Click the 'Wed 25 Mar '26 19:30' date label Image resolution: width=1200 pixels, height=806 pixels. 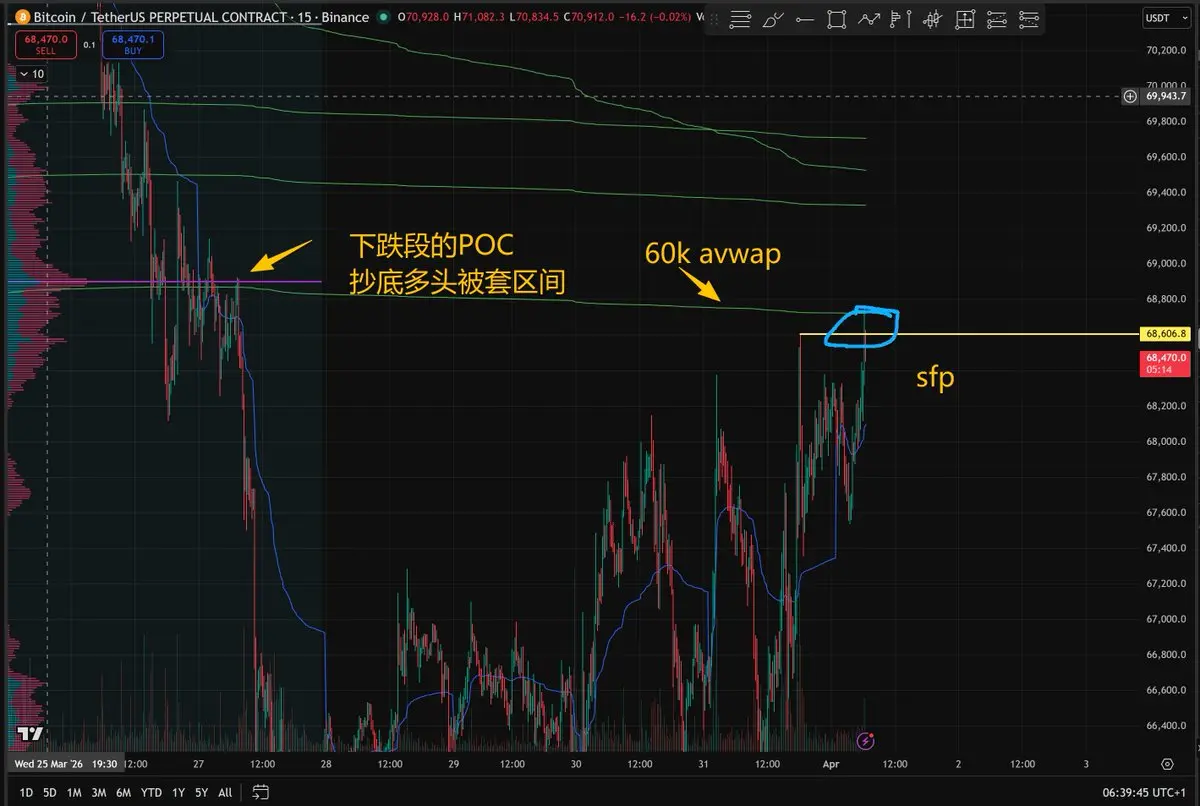pyautogui.click(x=66, y=764)
